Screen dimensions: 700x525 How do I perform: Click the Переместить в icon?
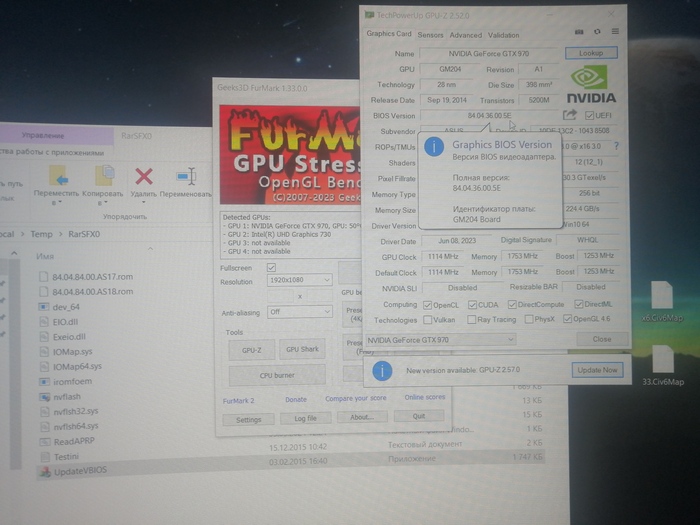pyautogui.click(x=58, y=175)
